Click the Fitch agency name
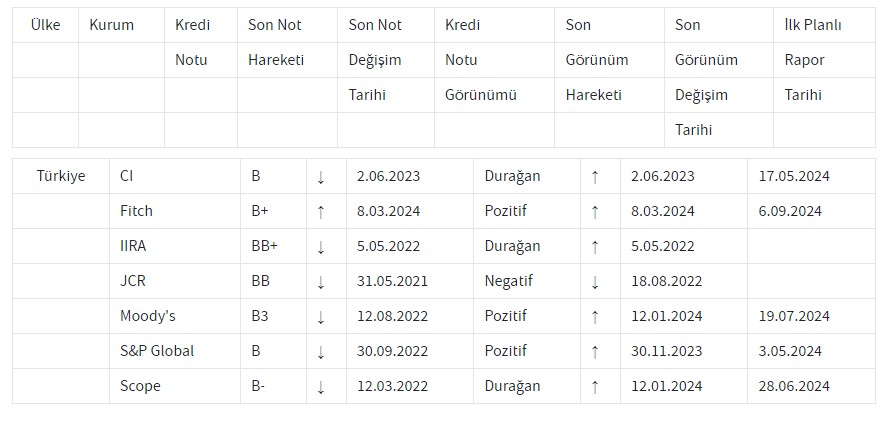The width and height of the screenshot is (881, 426). tap(136, 211)
